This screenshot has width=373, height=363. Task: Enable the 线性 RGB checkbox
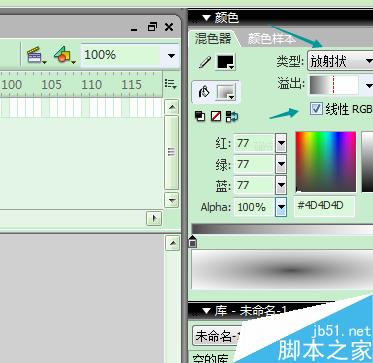tap(316, 109)
